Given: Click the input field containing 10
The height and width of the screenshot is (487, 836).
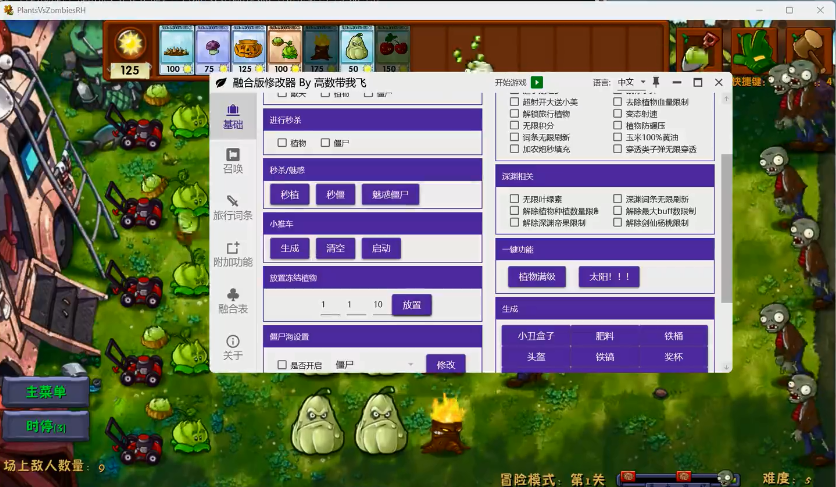Looking at the screenshot, I should click(378, 305).
